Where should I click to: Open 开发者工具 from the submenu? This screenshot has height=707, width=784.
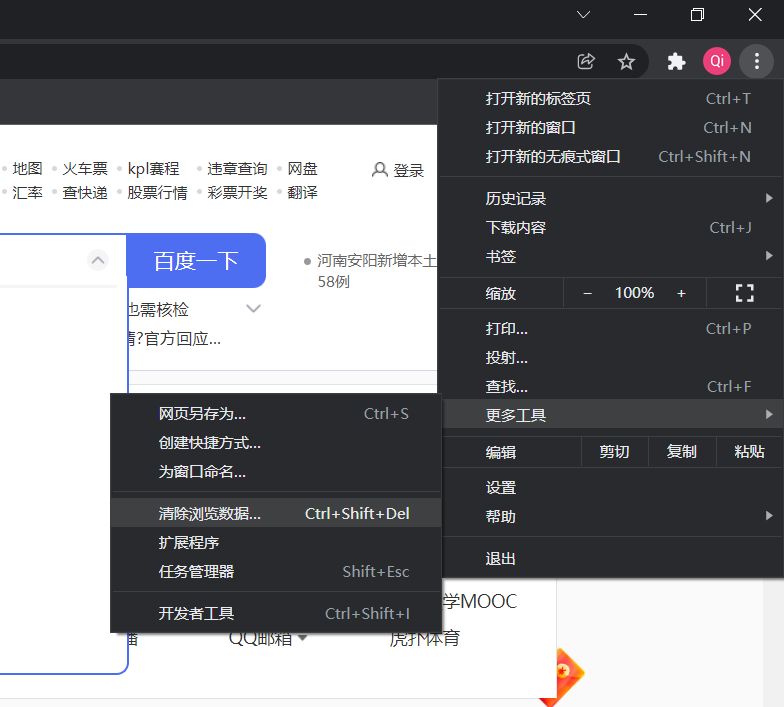pyautogui.click(x=276, y=613)
